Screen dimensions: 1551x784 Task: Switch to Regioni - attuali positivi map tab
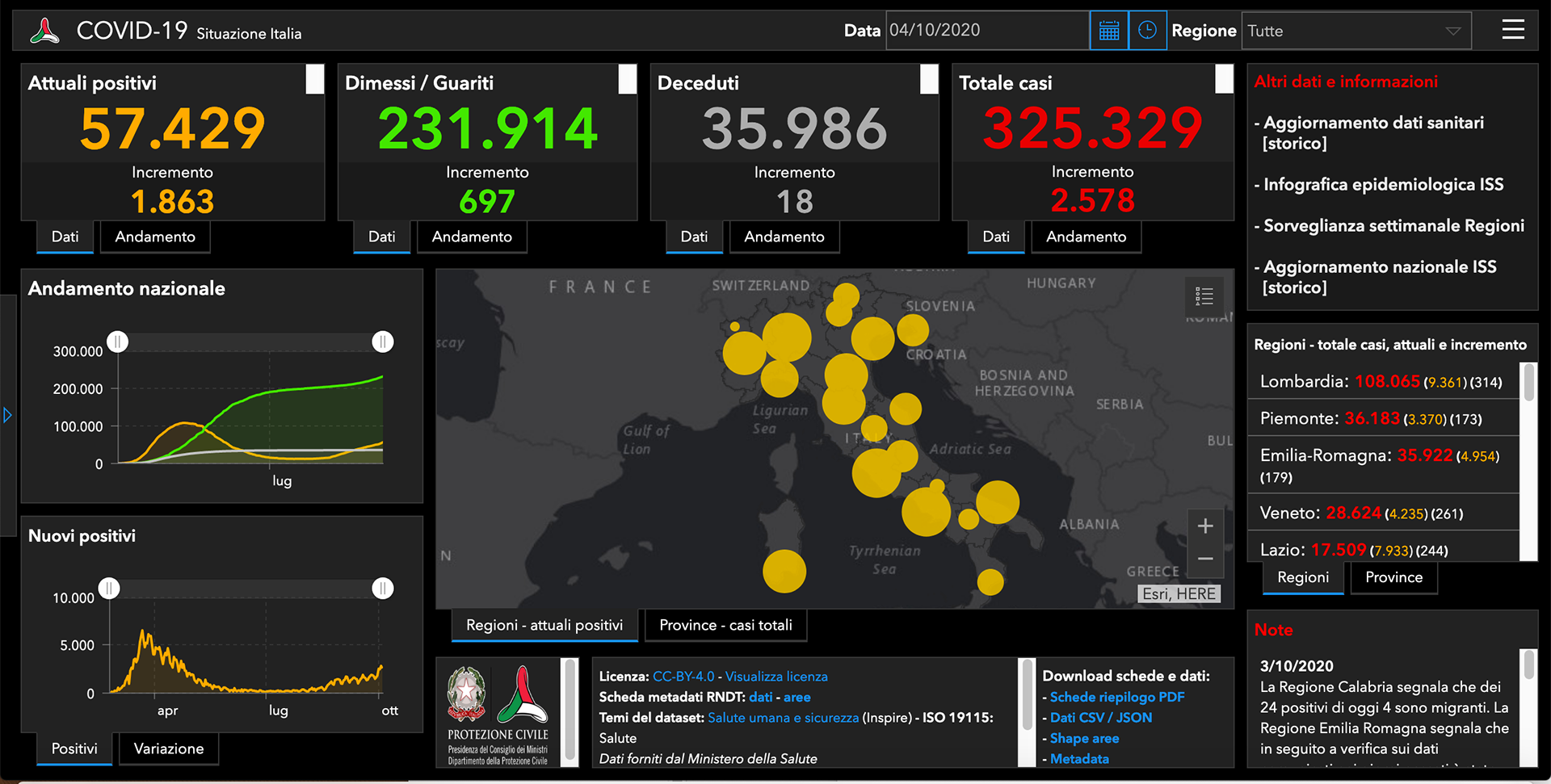544,625
